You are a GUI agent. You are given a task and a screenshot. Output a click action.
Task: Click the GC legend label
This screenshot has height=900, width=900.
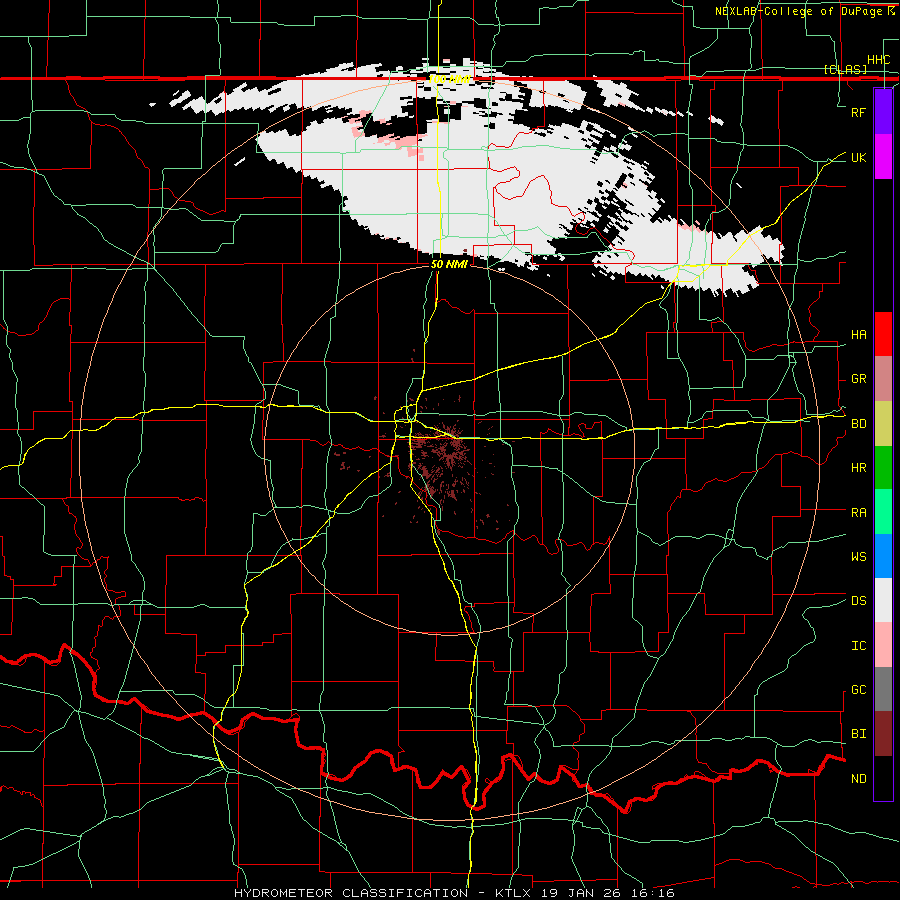click(859, 690)
